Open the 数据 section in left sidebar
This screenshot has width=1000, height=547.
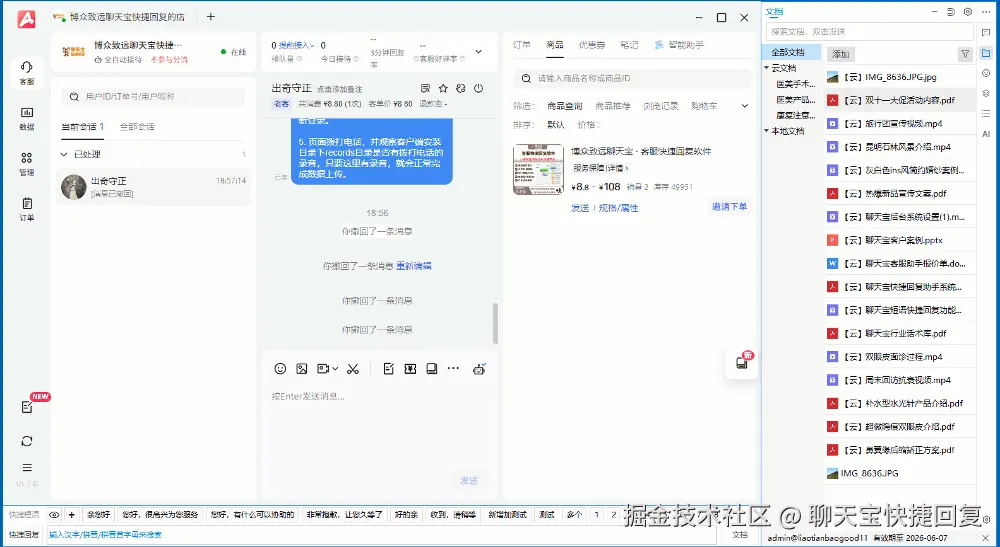(x=26, y=119)
